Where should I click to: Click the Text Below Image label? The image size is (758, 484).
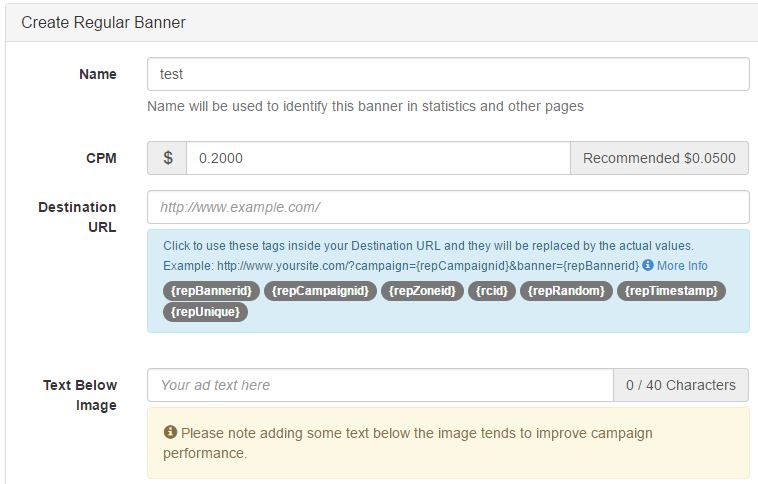tap(80, 395)
